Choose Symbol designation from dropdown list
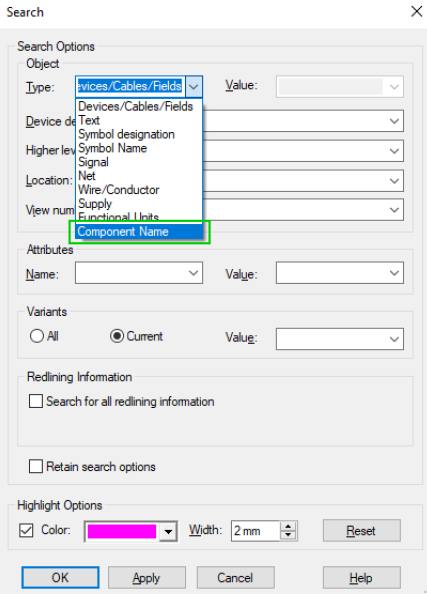427x594 pixels. point(126,134)
